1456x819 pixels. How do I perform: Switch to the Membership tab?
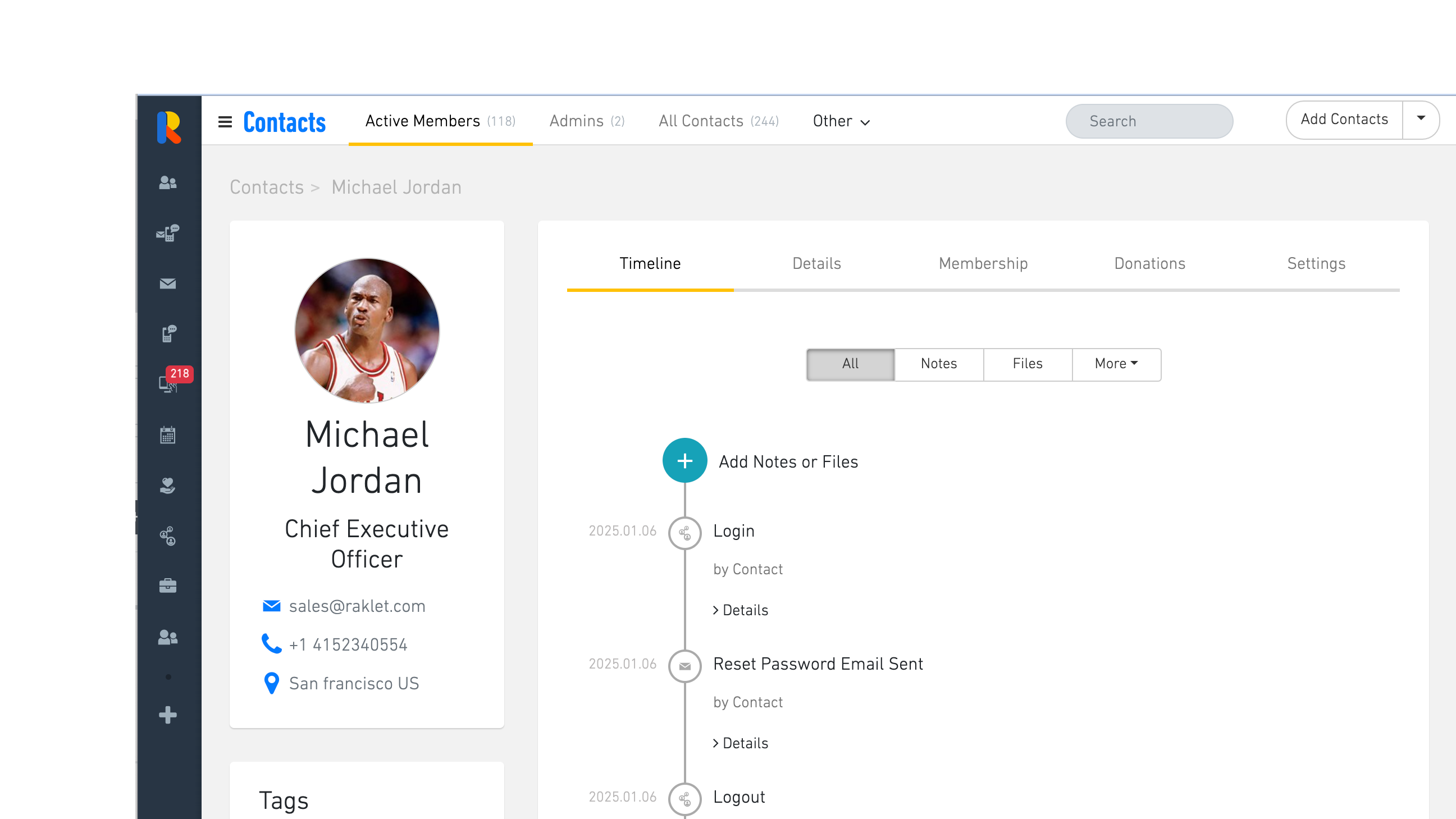point(983,263)
